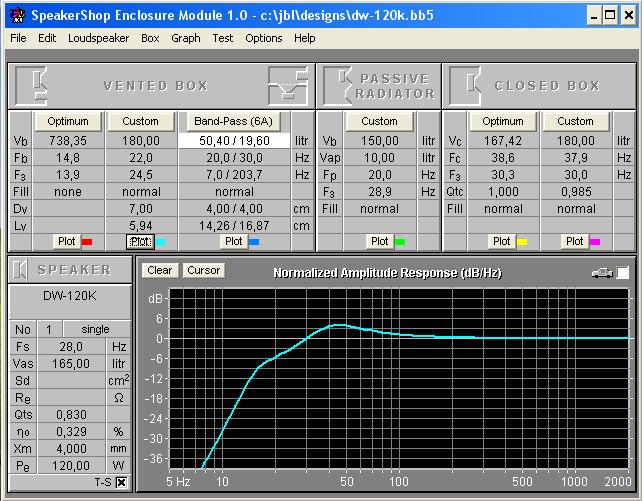Click the vented box enclosure icon
644x501 pixels.
[x=31, y=86]
